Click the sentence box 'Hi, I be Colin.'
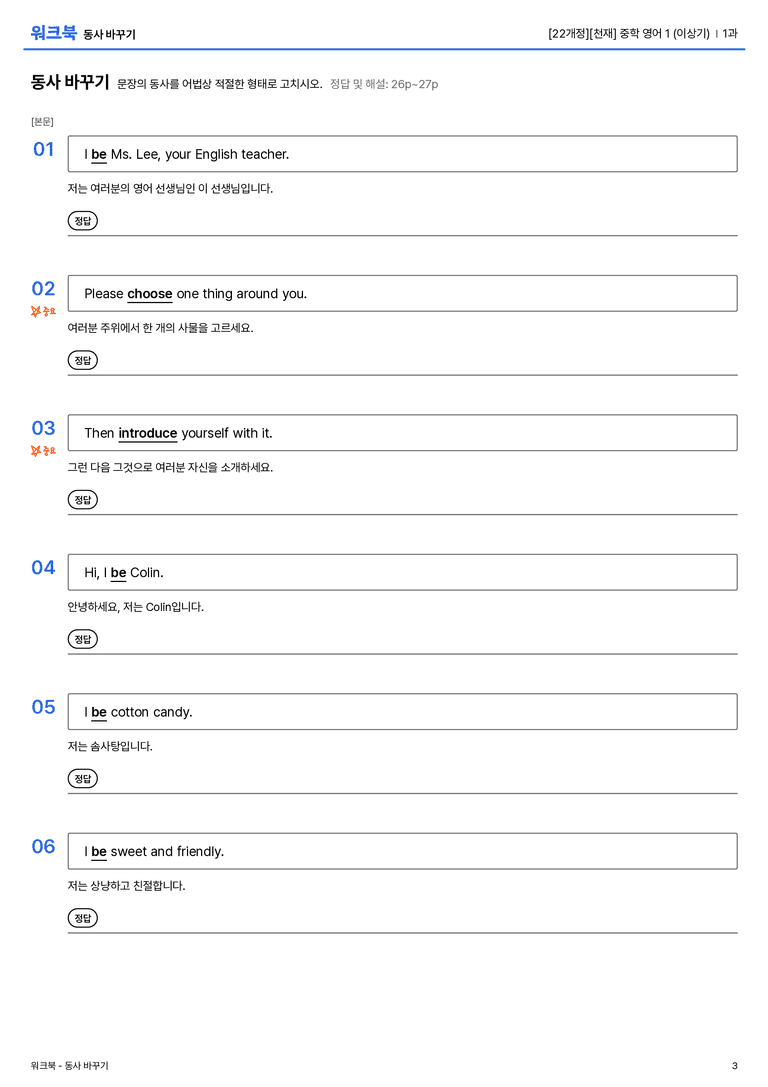This screenshot has height=1087, width=768. coord(402,572)
